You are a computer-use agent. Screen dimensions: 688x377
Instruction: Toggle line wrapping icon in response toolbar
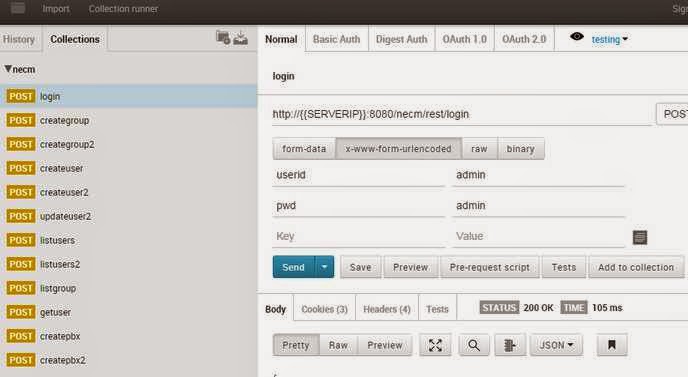509,345
